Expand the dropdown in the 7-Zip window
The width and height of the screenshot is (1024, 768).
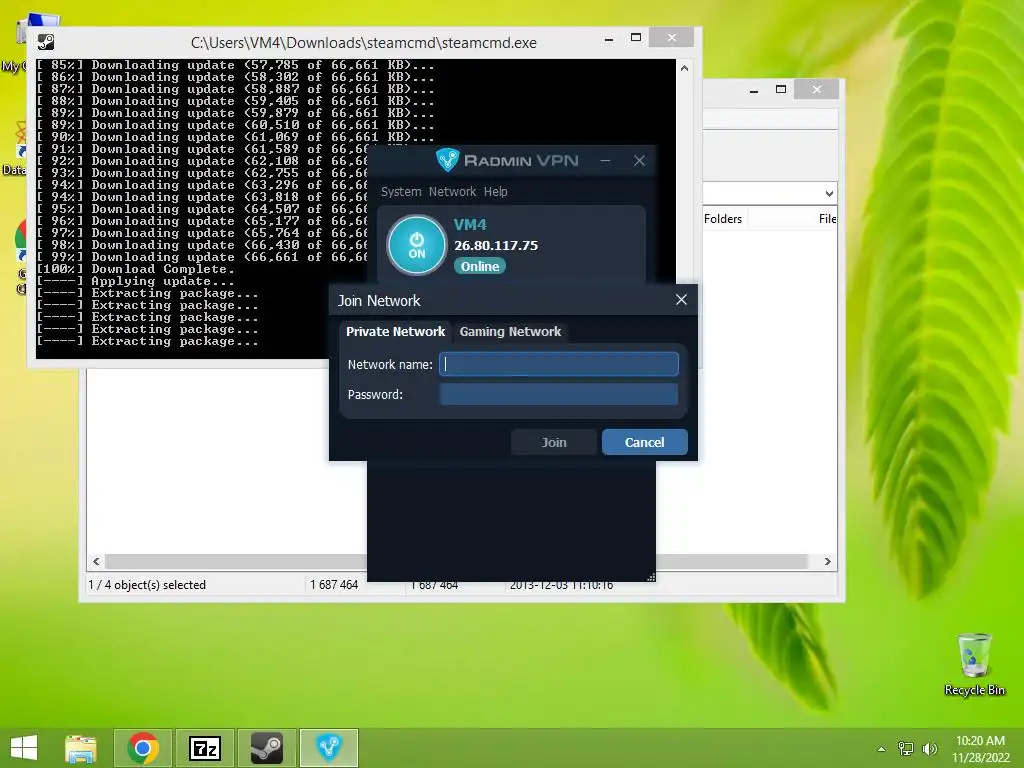click(x=829, y=193)
